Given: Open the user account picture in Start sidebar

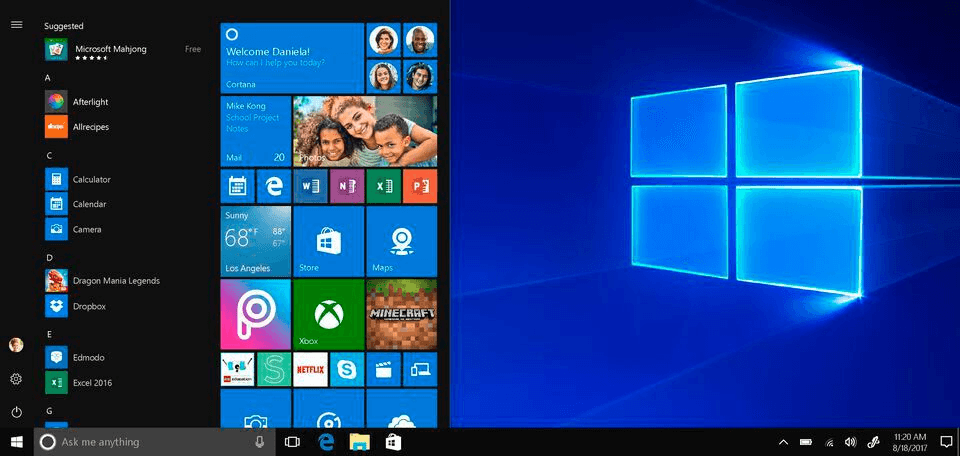Looking at the screenshot, I should (16, 345).
